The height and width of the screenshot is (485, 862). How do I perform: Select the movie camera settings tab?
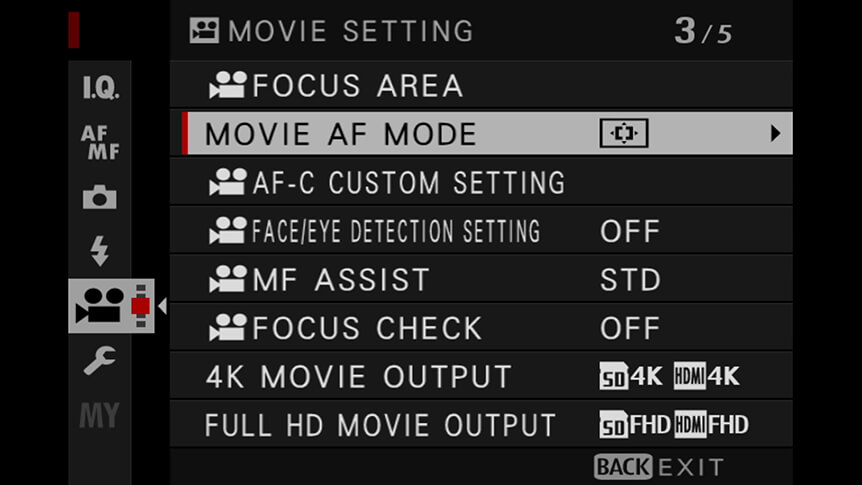pyautogui.click(x=111, y=305)
